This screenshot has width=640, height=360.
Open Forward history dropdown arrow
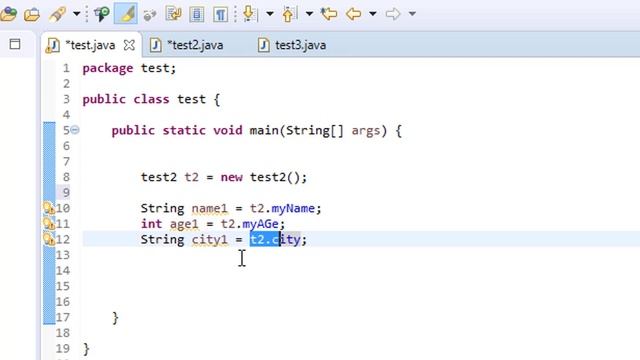click(412, 14)
